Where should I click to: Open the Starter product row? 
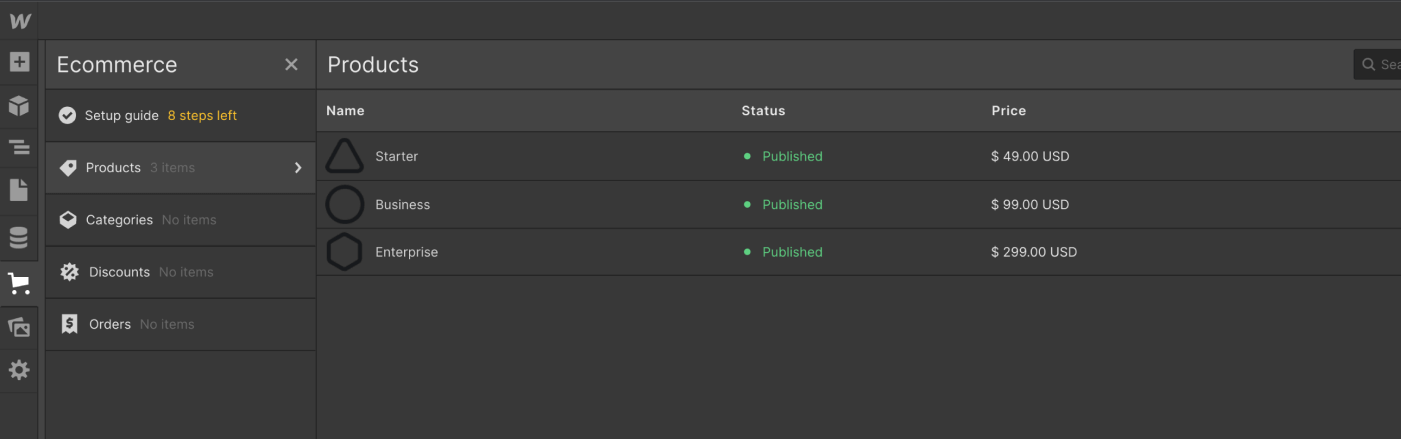[397, 157]
